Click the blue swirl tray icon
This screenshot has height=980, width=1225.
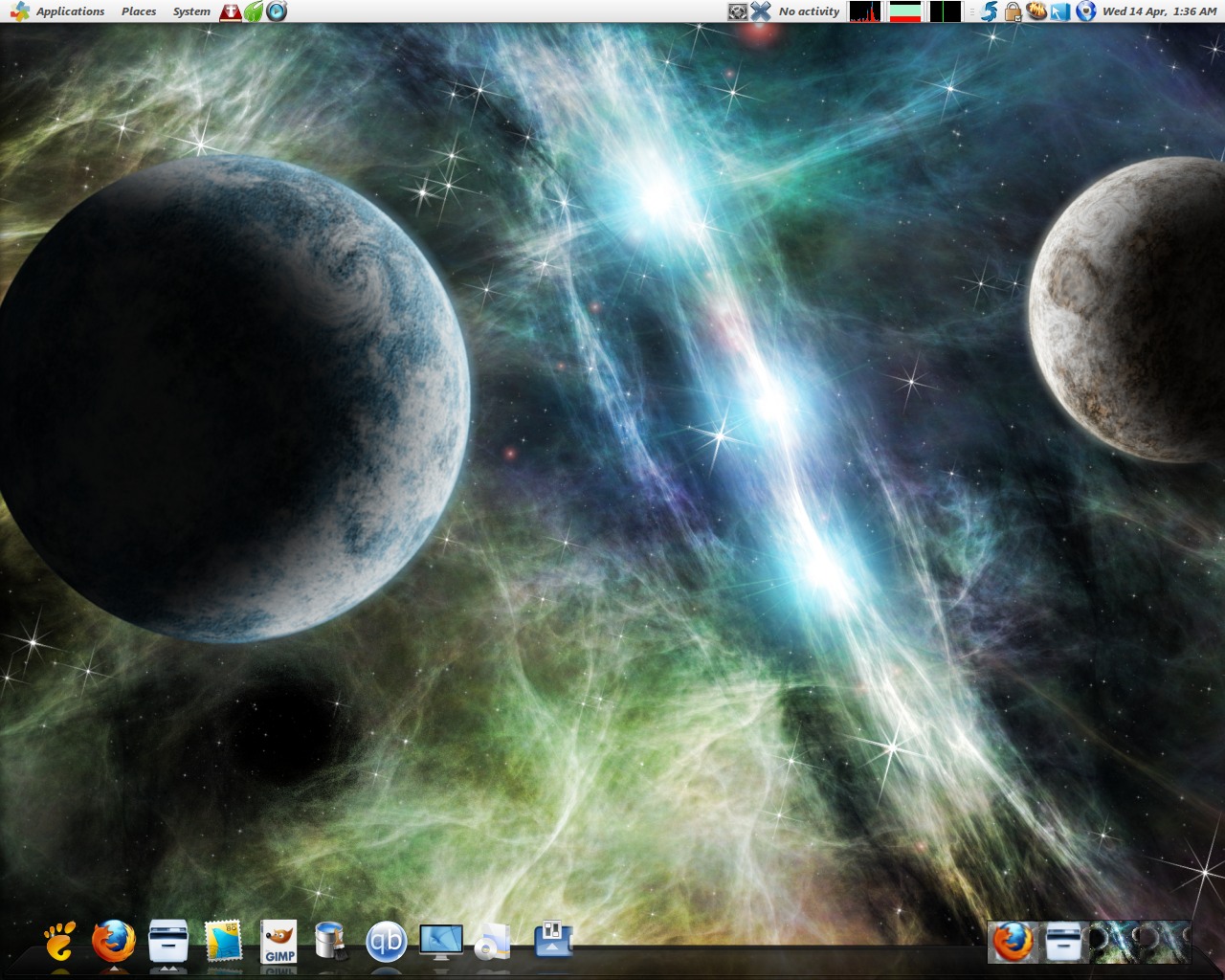[991, 11]
